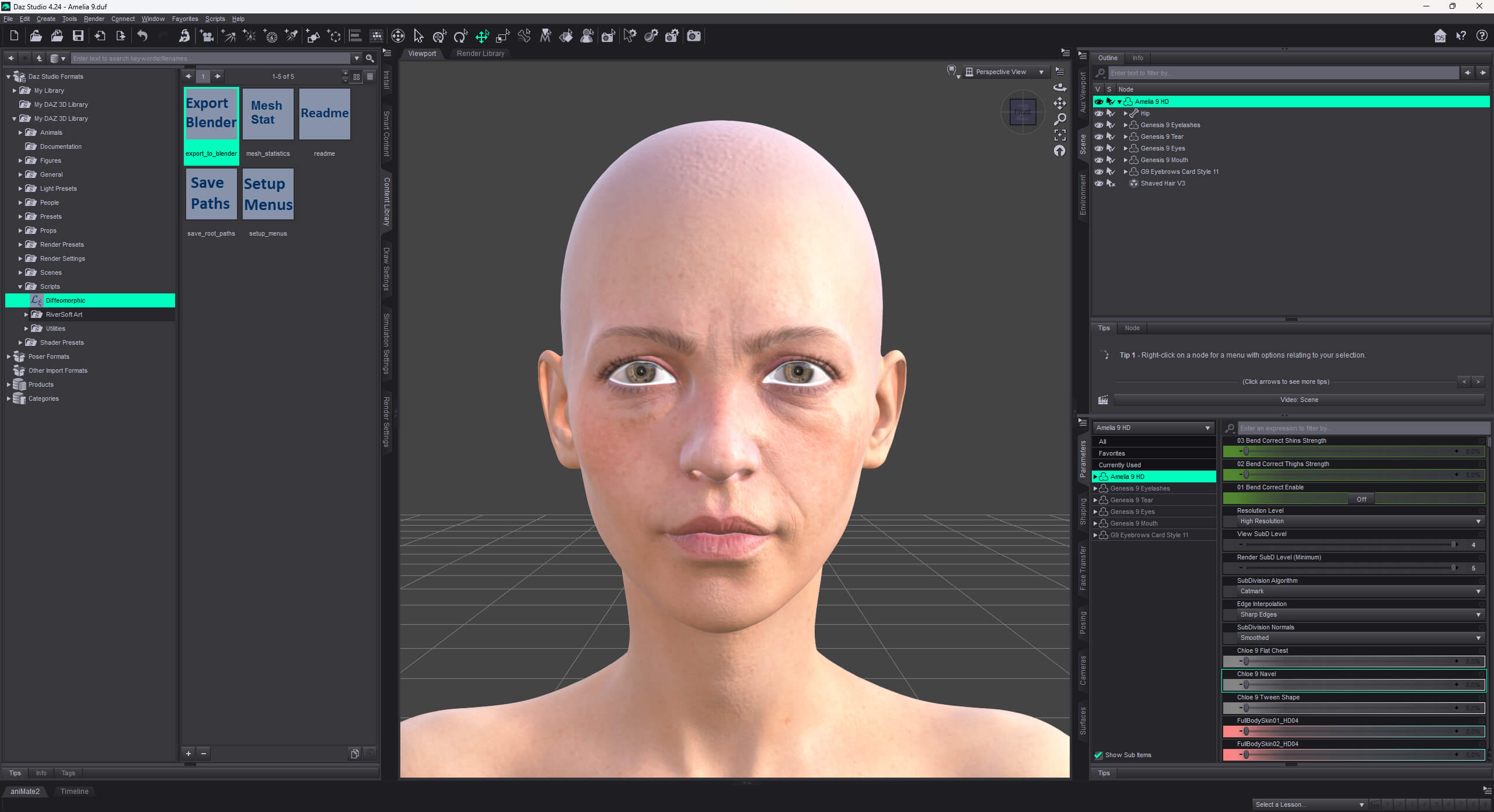
Task: Open the Render menu
Action: 93,19
